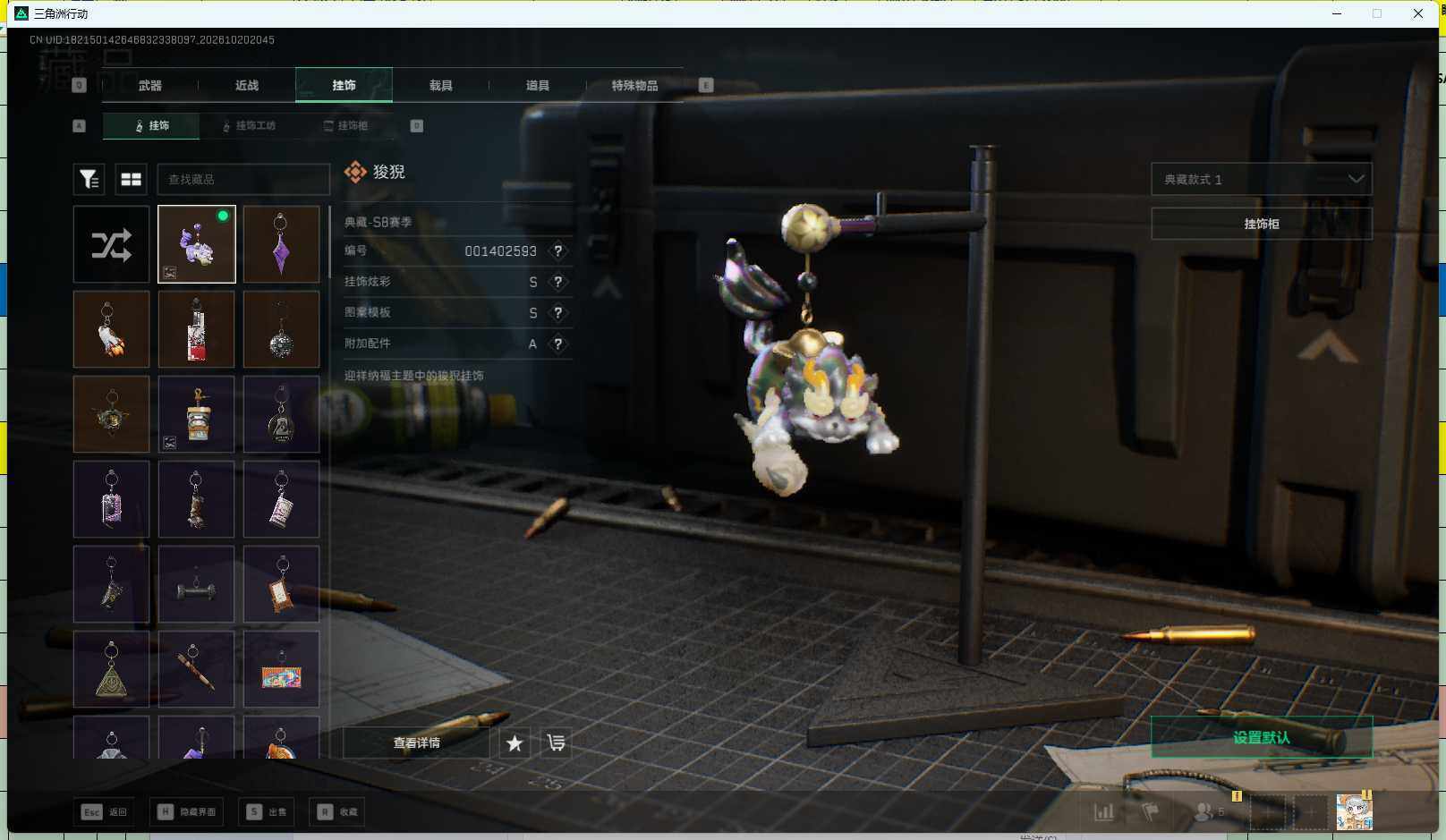
Task: Select the dumbbell charm thumbnail
Action: (197, 584)
